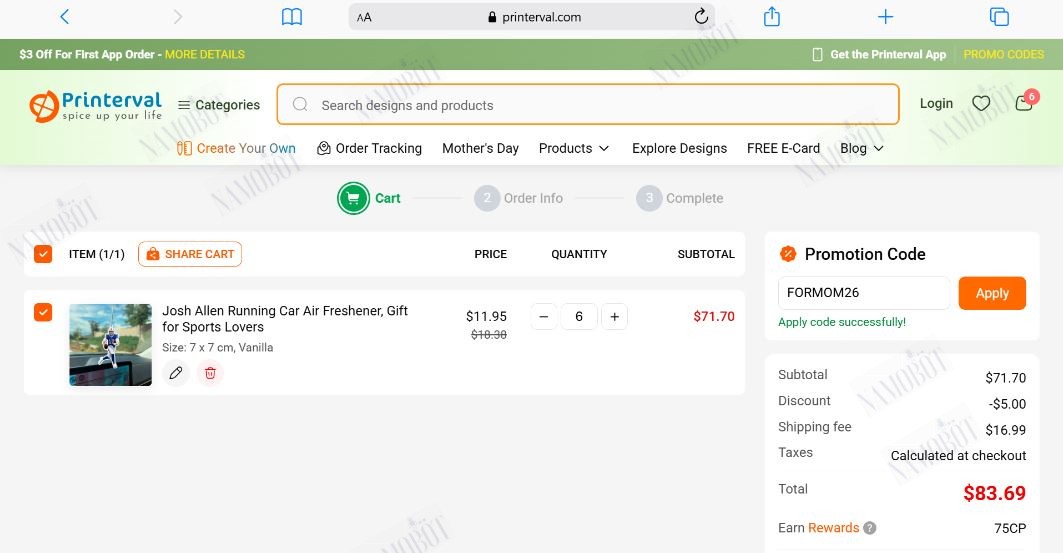Click the Rewards question mark help icon
Viewport: 1063px width, 553px height.
tap(870, 528)
